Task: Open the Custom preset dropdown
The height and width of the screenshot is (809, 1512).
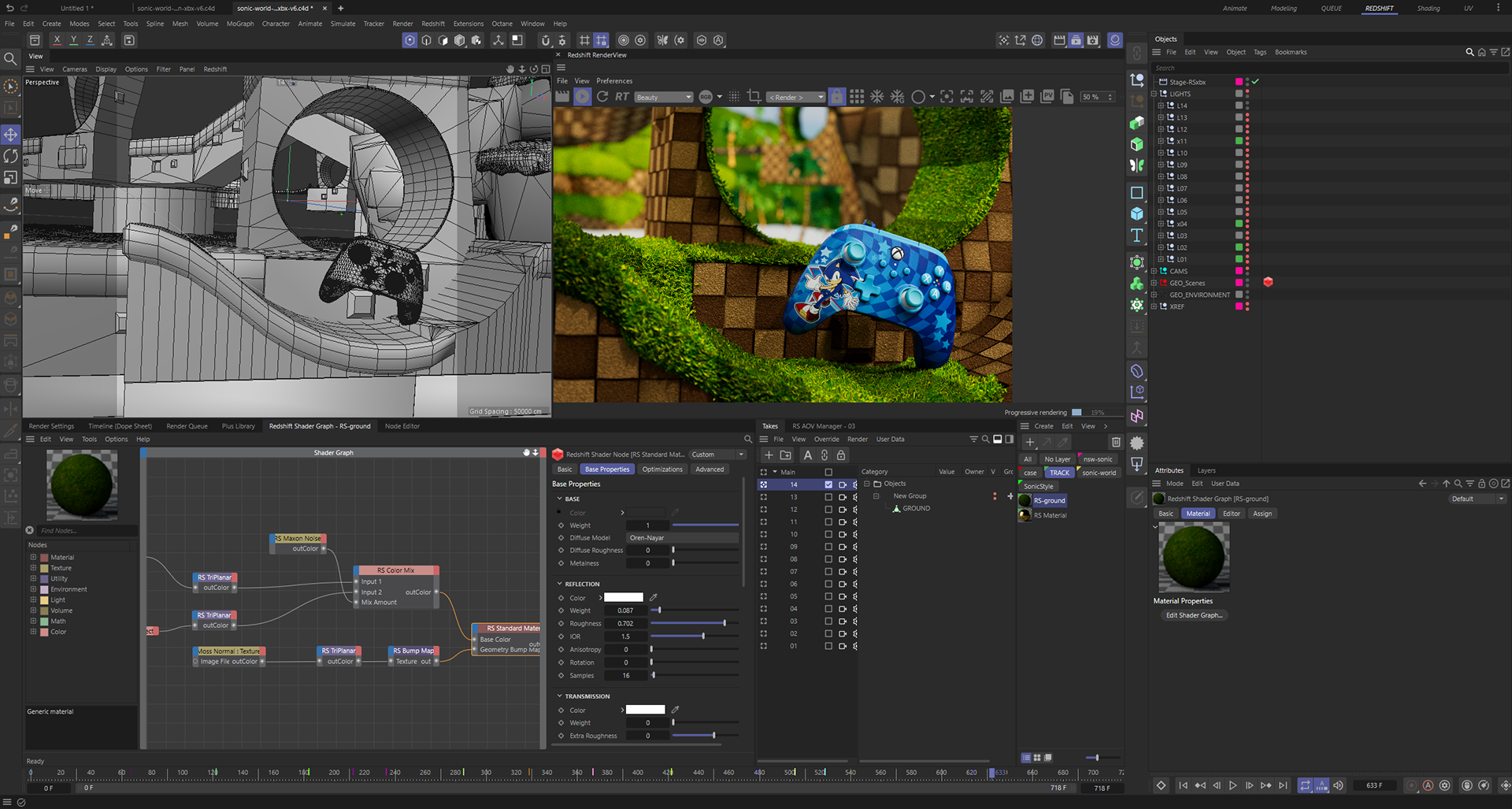Action: (717, 455)
